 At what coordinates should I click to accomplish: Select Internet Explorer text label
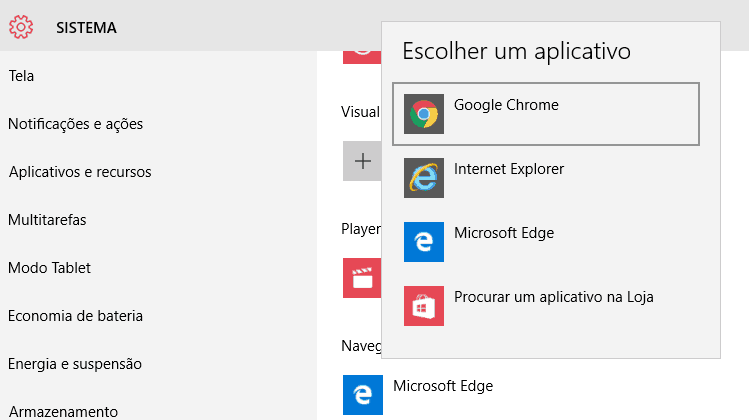click(x=509, y=169)
